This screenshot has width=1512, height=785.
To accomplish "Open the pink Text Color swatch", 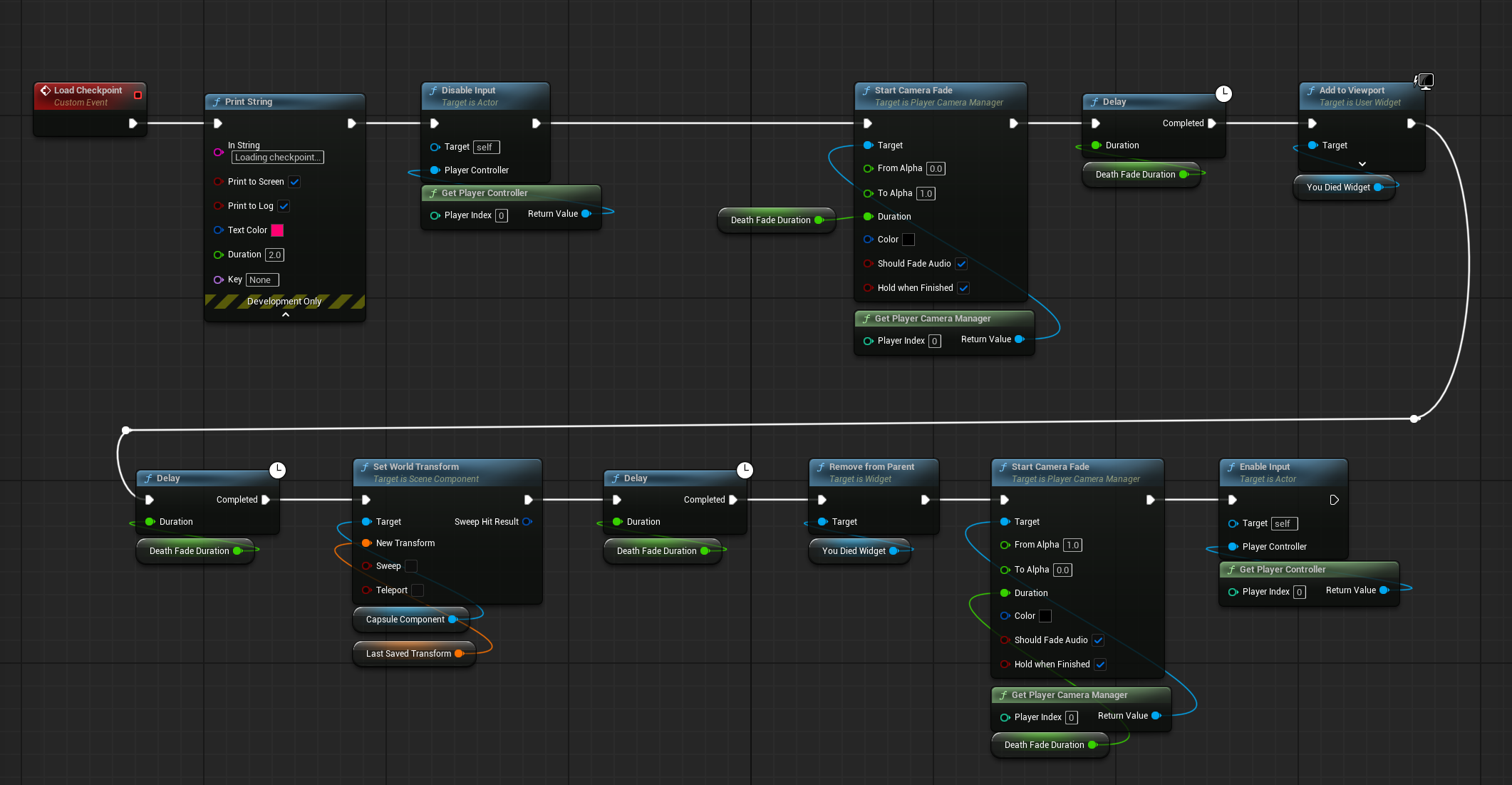I will point(277,230).
